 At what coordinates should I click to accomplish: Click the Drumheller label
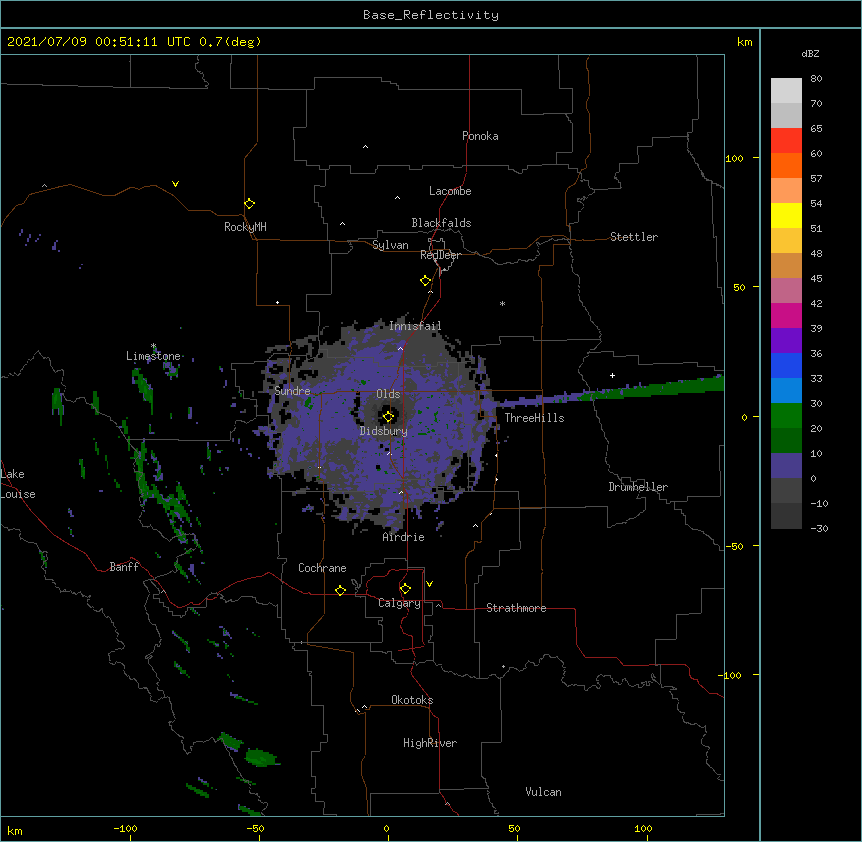tap(638, 487)
